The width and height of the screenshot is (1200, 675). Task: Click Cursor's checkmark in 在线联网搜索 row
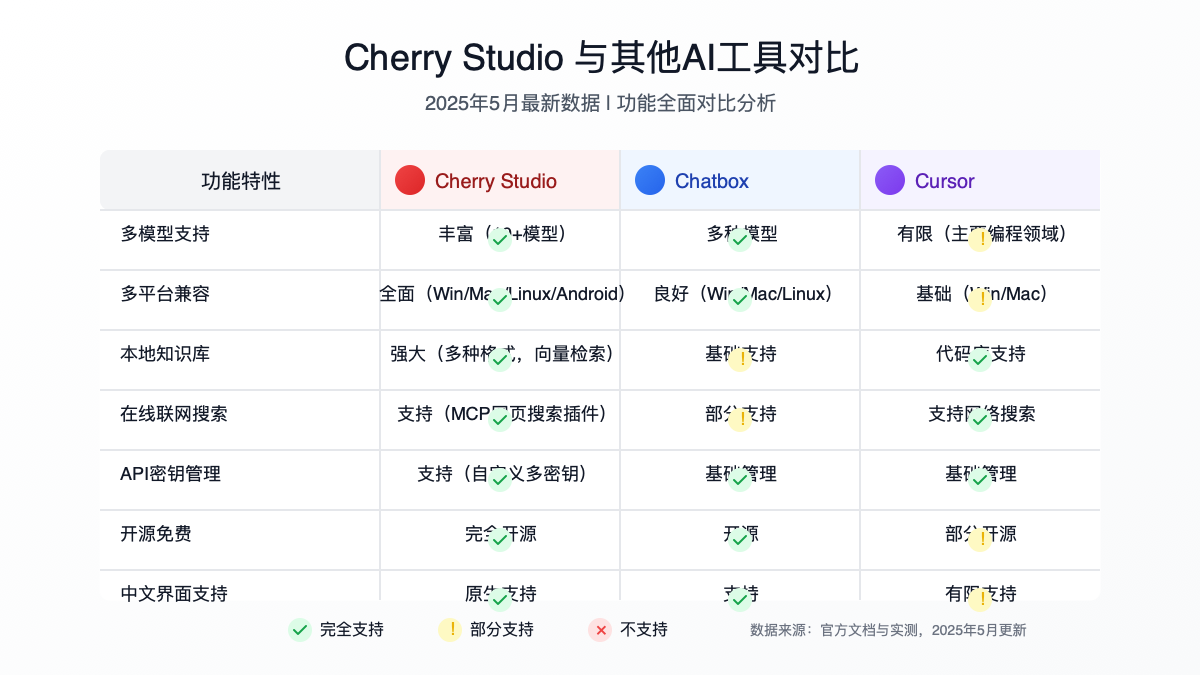980,420
